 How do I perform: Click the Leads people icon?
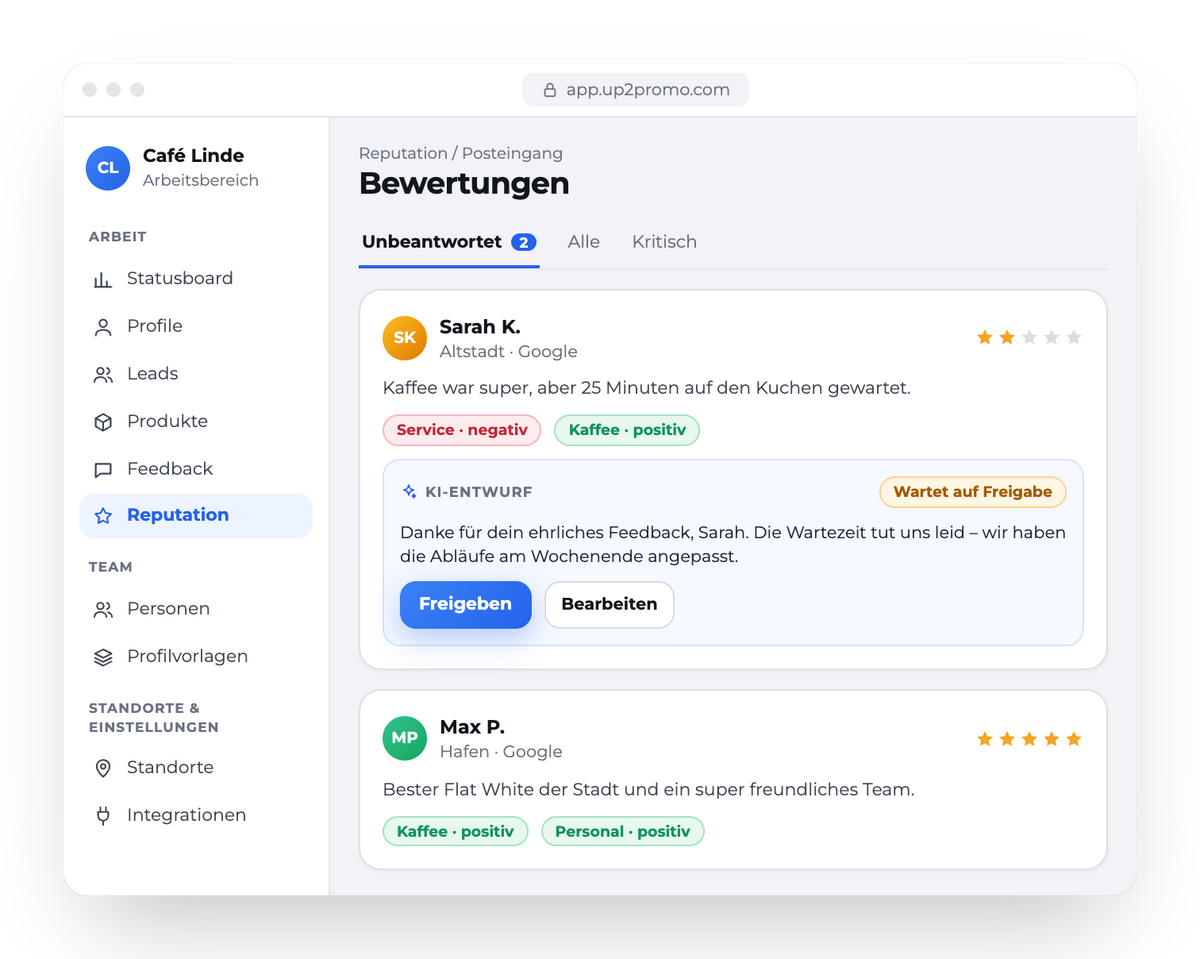103,375
